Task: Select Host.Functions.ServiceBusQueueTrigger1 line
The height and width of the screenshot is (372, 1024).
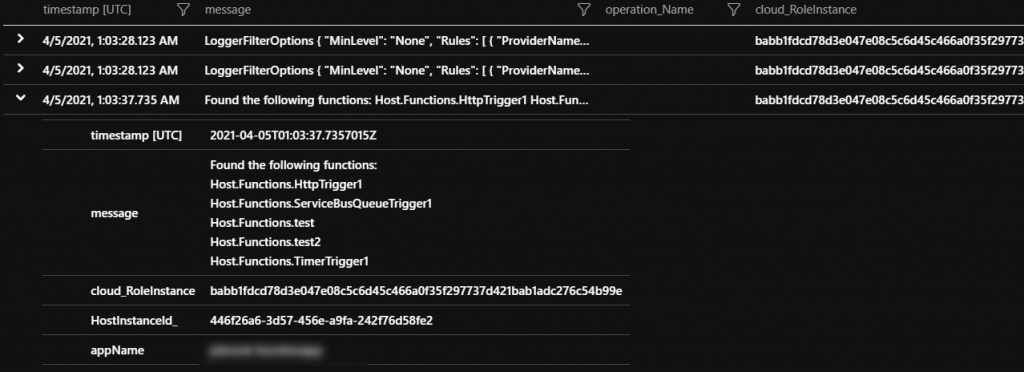Action: click(321, 204)
